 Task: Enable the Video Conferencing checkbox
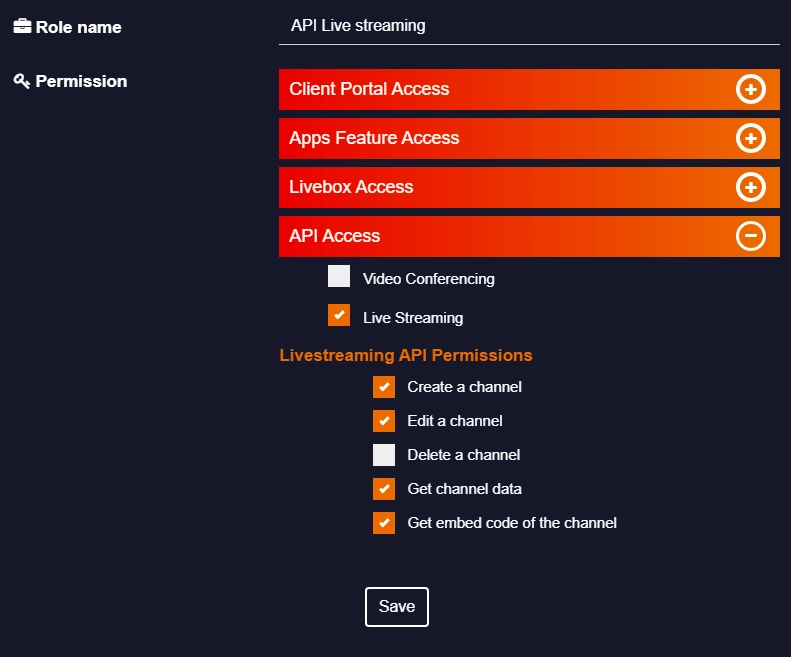pyautogui.click(x=339, y=276)
